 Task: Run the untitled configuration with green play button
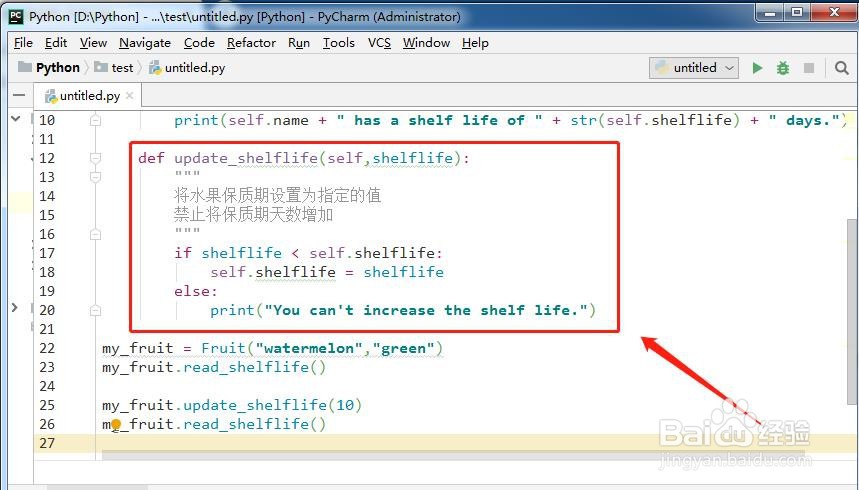point(757,68)
